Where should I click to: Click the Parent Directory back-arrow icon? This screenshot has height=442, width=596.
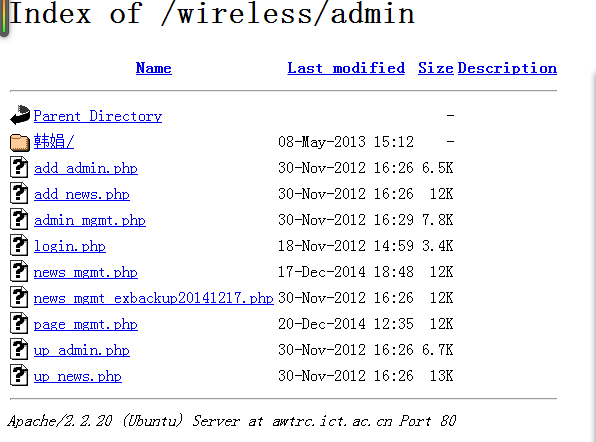[x=20, y=115]
